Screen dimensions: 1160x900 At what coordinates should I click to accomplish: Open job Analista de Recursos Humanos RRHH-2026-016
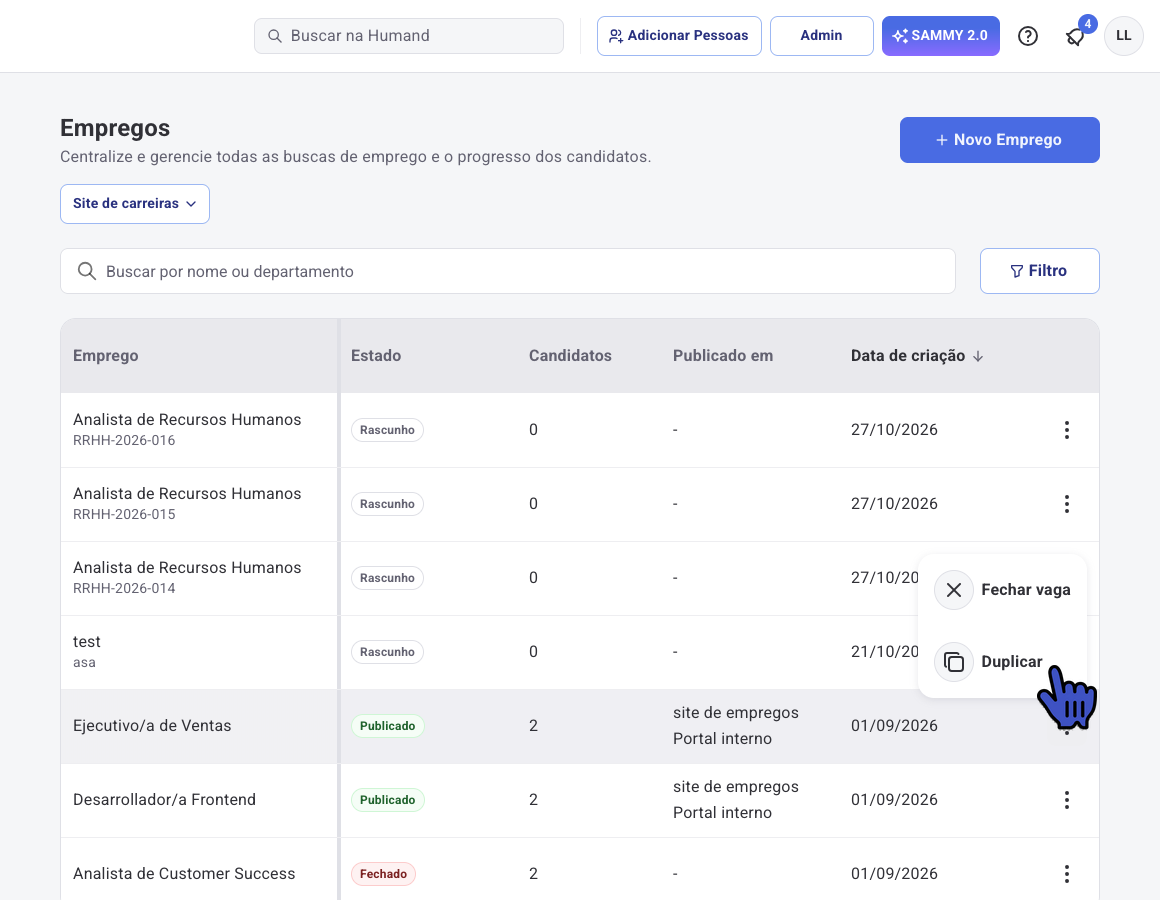coord(187,419)
